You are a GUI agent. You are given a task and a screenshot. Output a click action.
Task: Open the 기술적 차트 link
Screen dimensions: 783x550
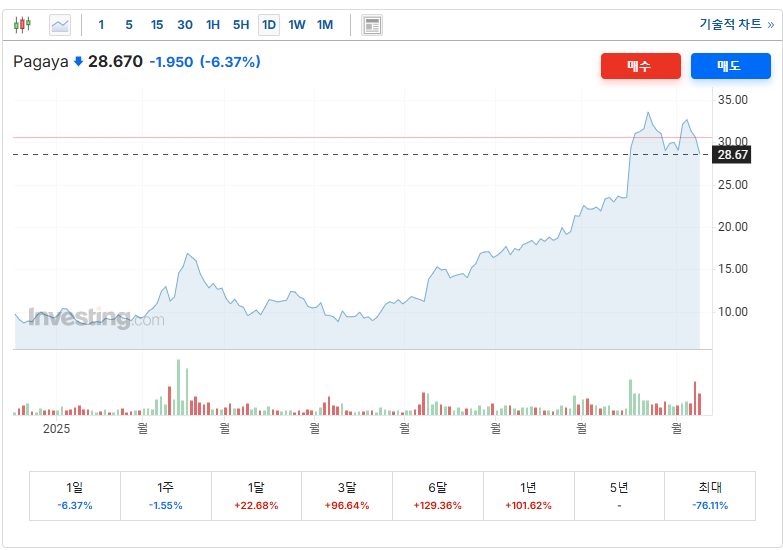(737, 24)
